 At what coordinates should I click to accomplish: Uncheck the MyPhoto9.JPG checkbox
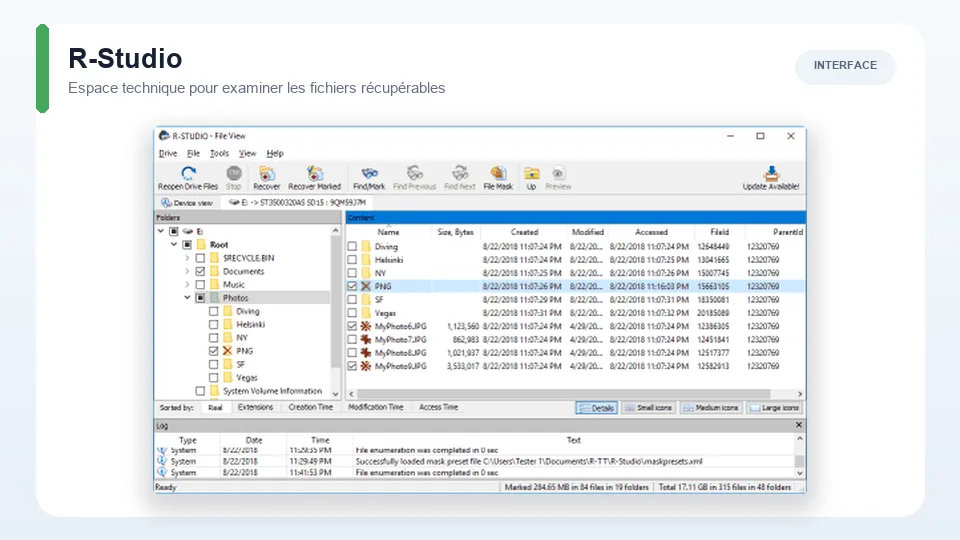point(352,366)
